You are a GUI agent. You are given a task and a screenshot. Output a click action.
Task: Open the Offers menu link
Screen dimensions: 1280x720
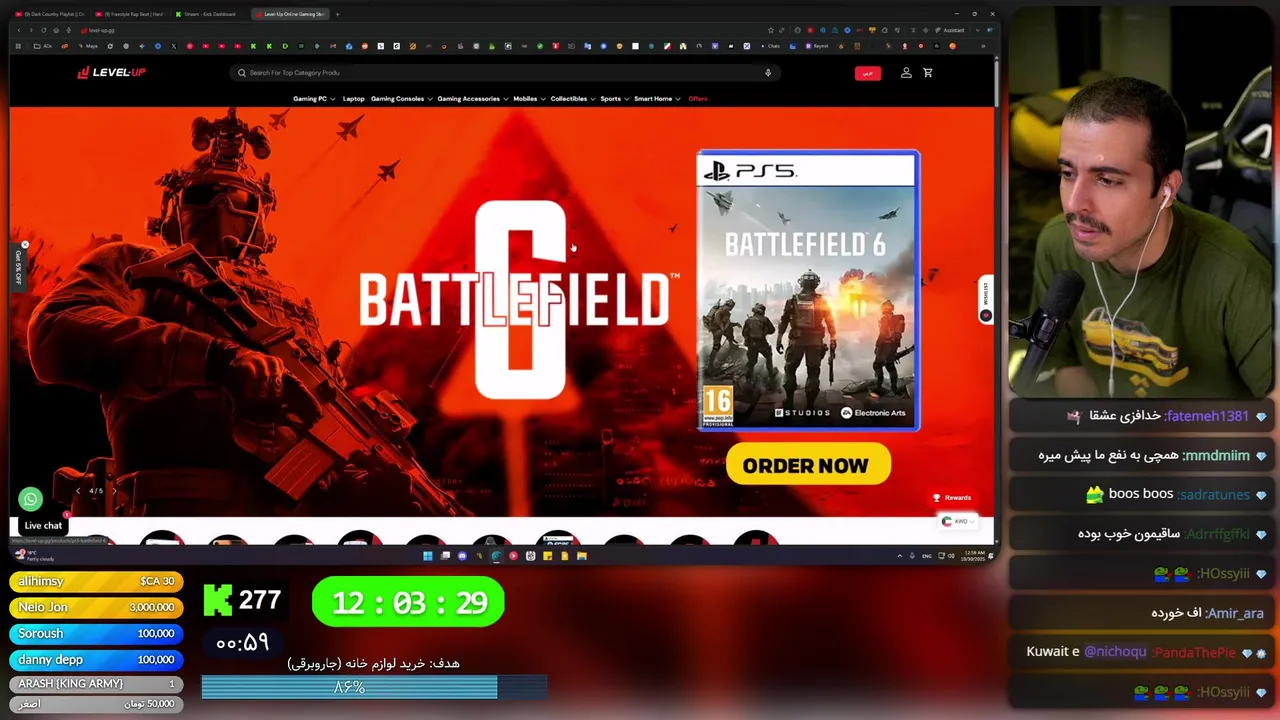coord(698,99)
